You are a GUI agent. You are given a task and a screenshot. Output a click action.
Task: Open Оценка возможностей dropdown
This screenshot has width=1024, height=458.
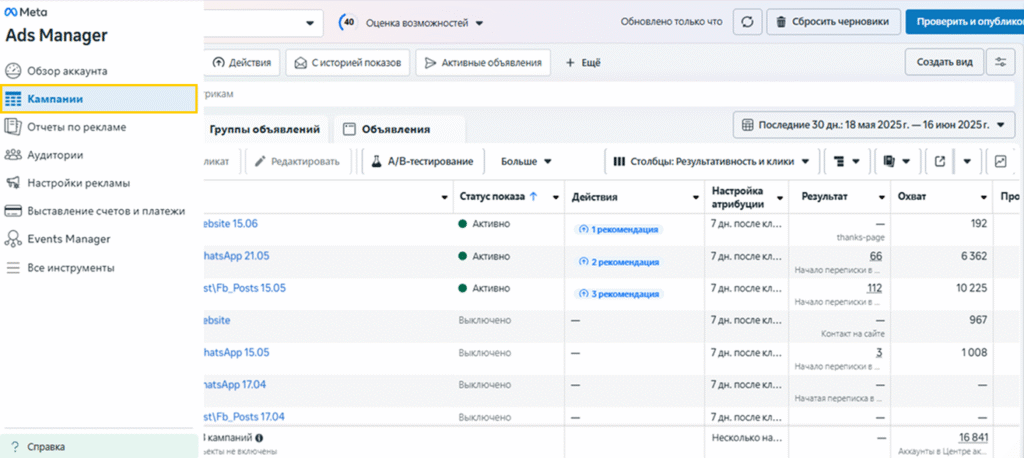click(x=424, y=23)
